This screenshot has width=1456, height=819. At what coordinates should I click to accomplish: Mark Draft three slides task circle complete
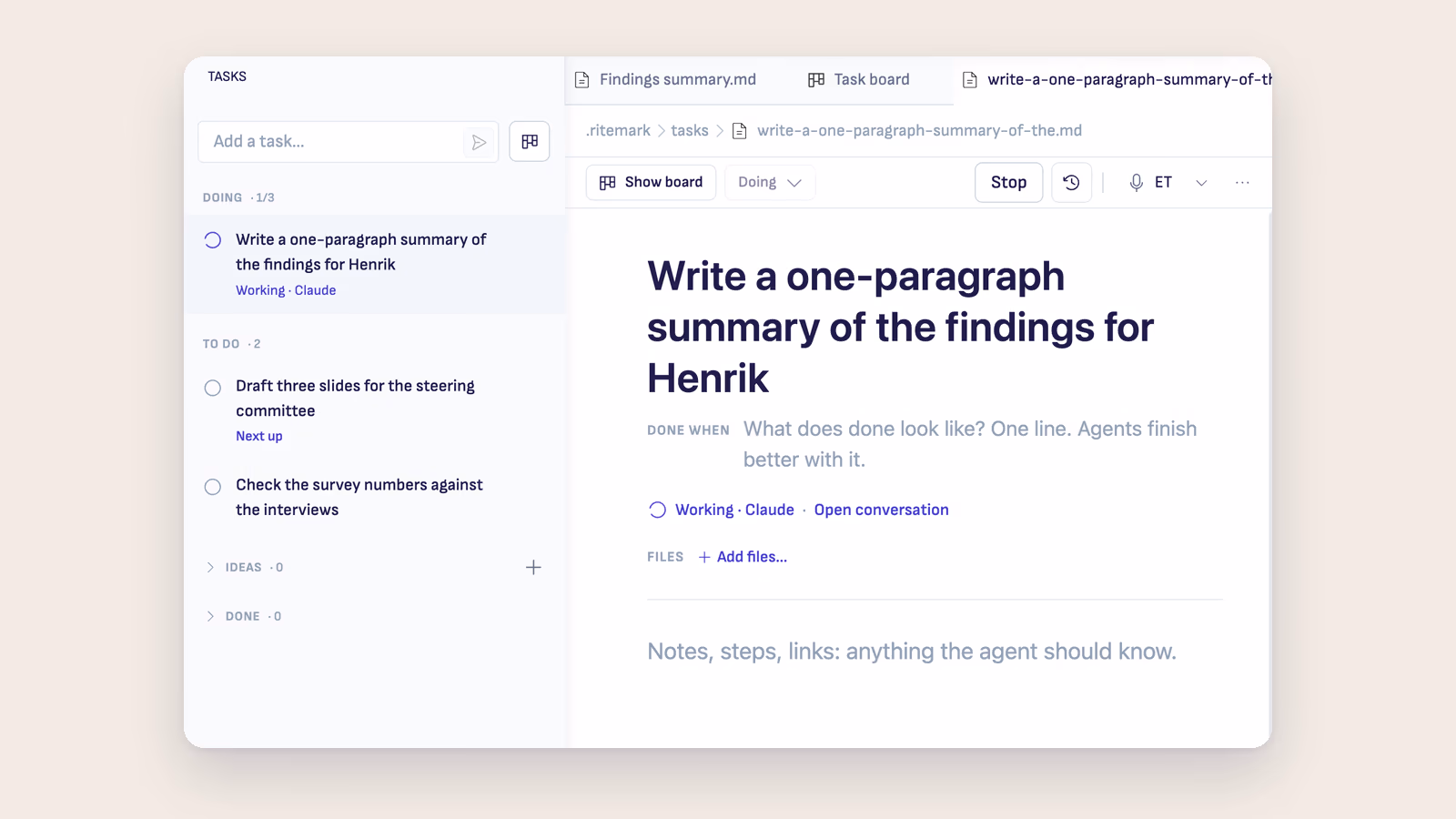tap(213, 388)
